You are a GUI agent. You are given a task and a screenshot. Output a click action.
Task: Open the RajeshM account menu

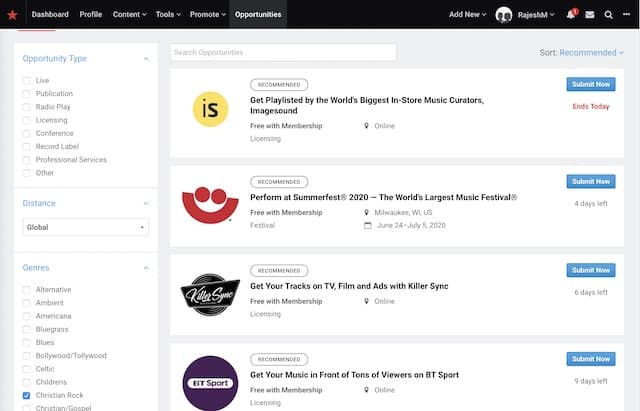(x=536, y=15)
